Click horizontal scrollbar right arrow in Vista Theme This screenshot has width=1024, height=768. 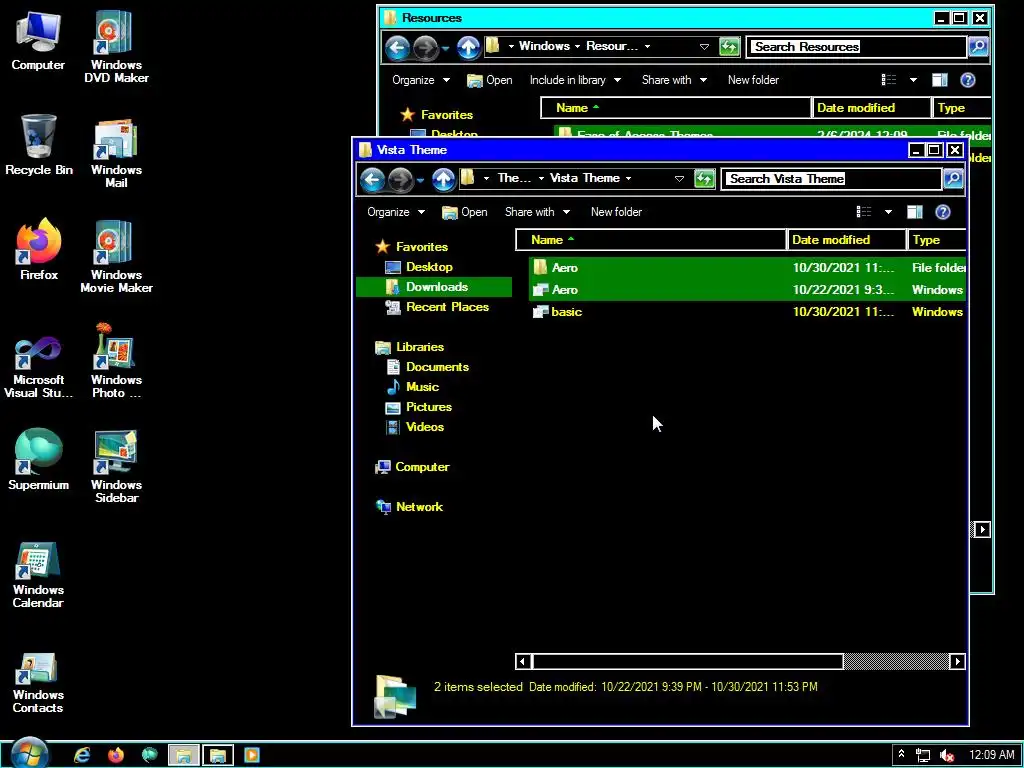[957, 662]
